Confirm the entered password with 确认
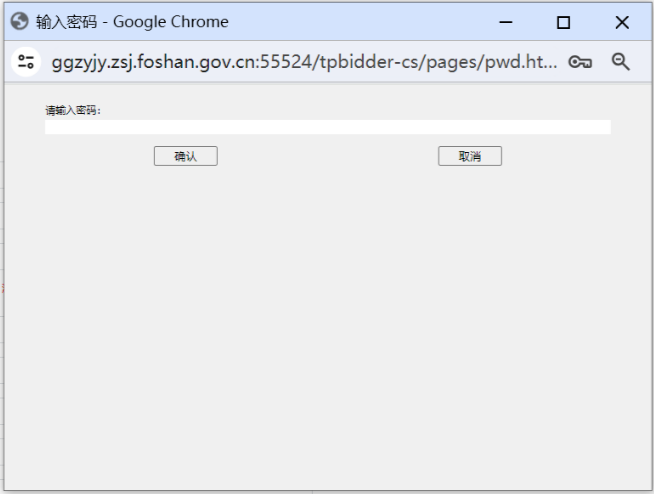 186,156
